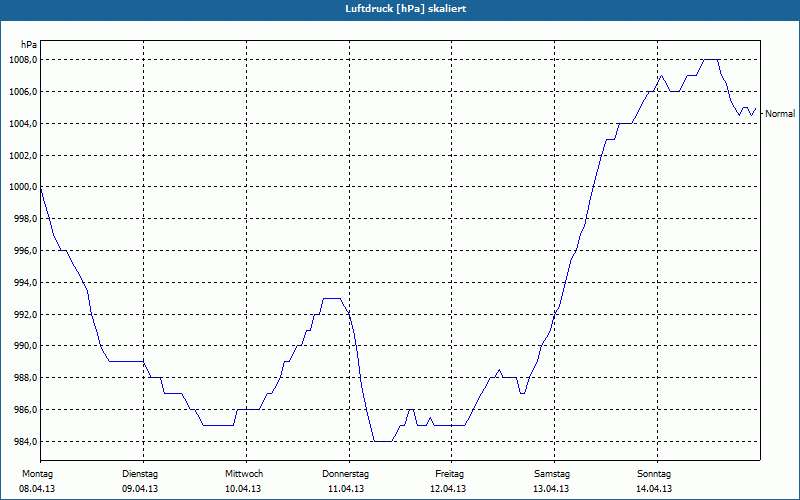
Task: Select the 996,0 axis value
Action: point(25,251)
